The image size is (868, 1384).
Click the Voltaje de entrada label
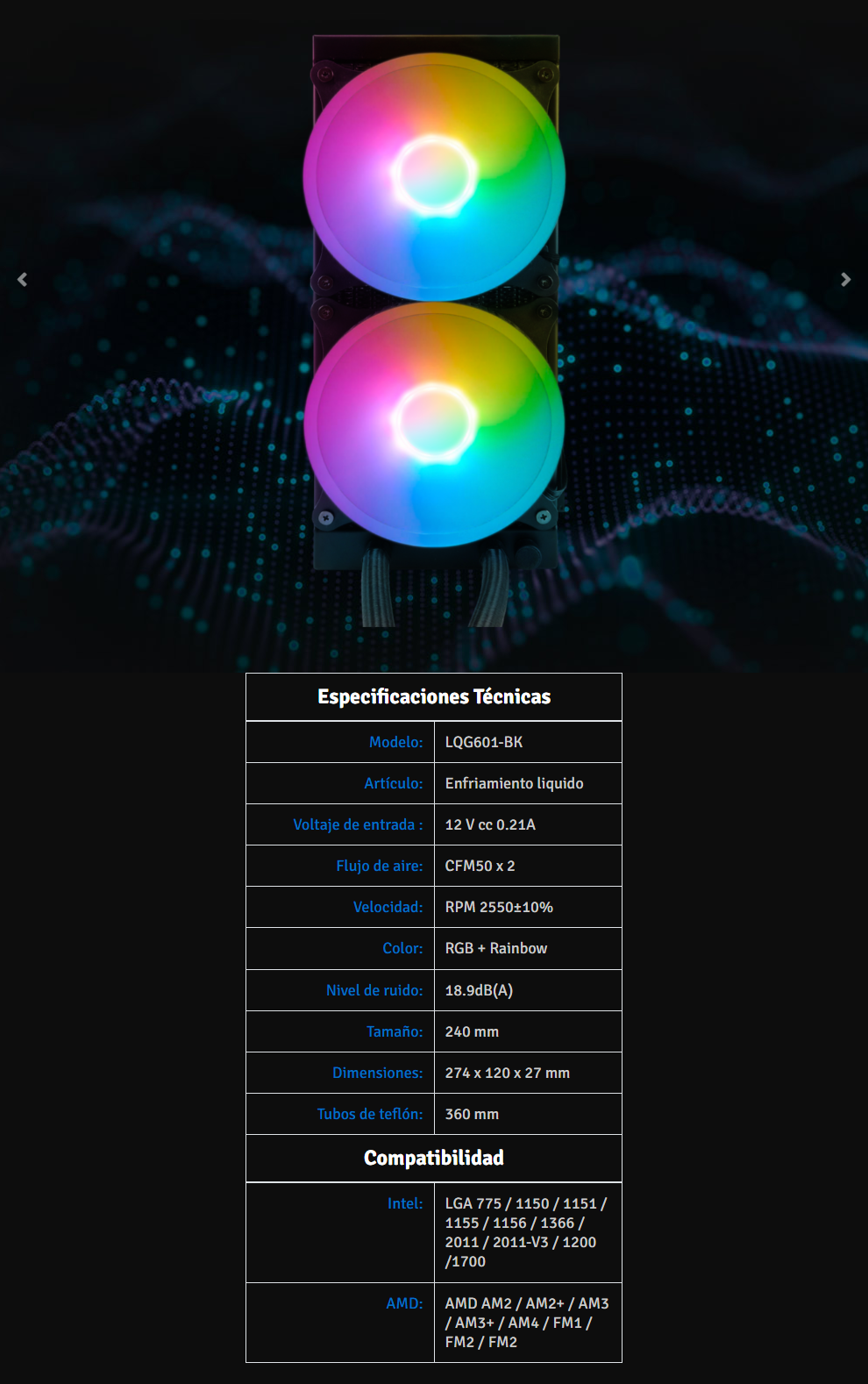(x=358, y=824)
